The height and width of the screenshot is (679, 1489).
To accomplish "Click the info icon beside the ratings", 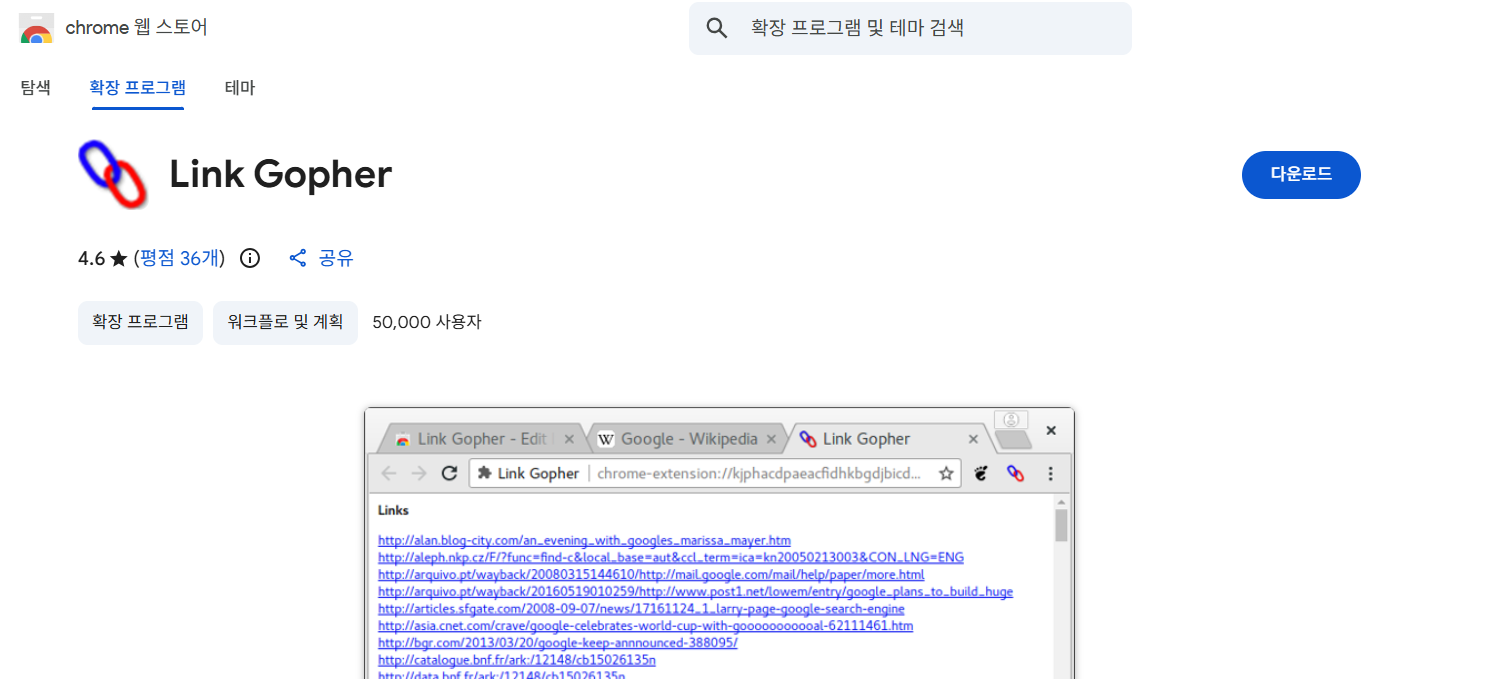I will (x=250, y=258).
